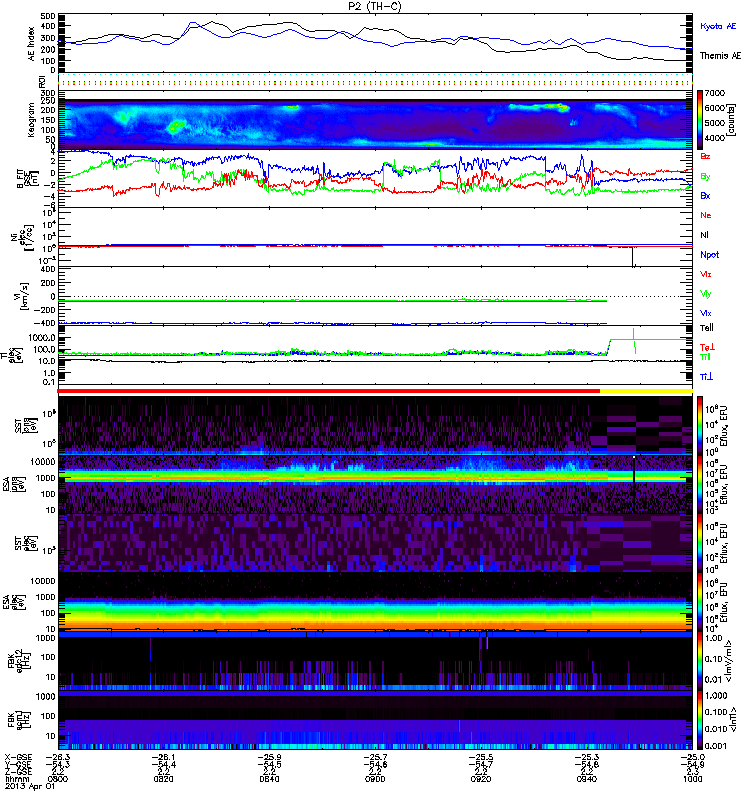Click the "7000" color bar tick value
This screenshot has height=800, width=750.
click(x=714, y=93)
